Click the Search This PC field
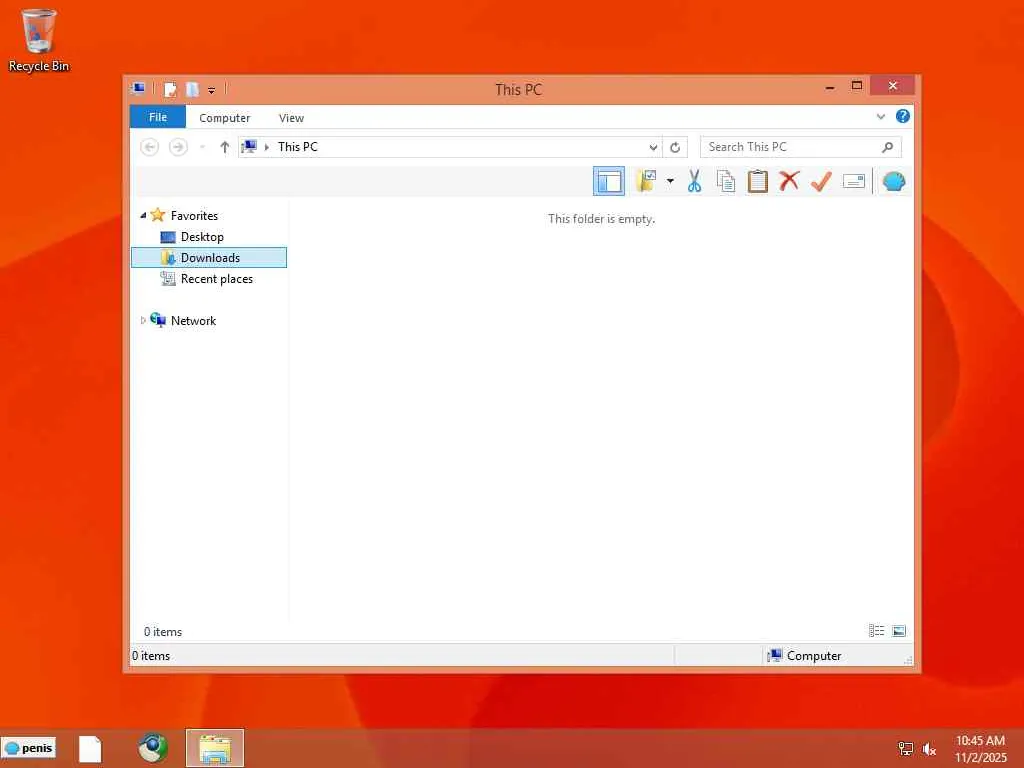 [x=800, y=147]
